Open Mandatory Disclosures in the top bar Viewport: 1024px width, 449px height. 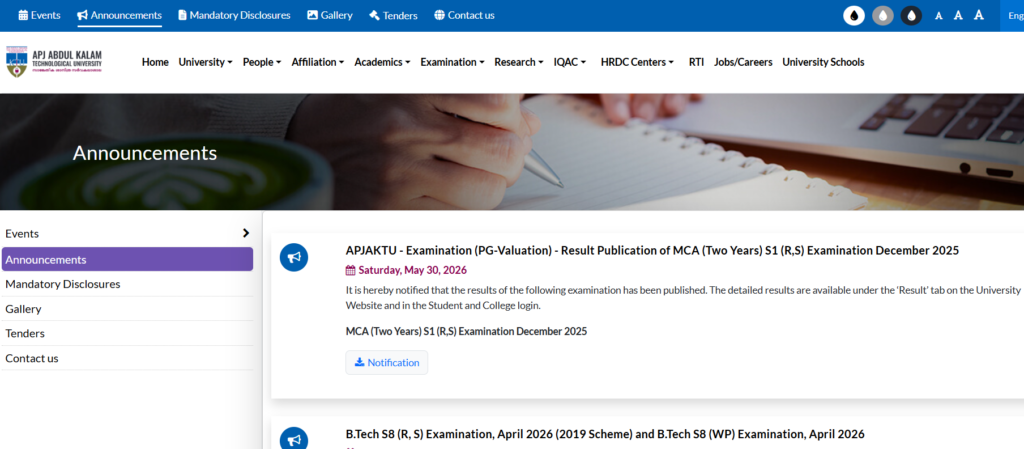click(234, 15)
